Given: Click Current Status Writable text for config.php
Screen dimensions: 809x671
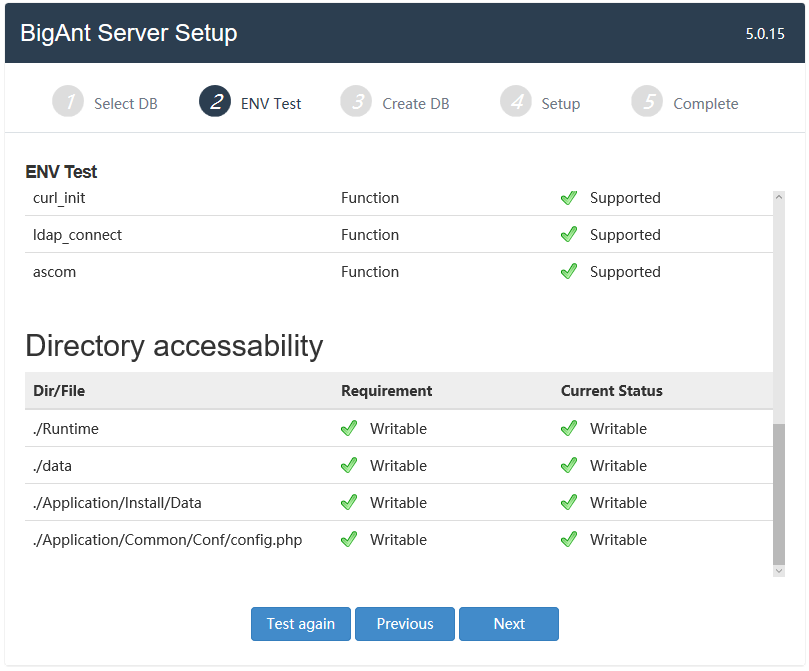Looking at the screenshot, I should tap(618, 540).
